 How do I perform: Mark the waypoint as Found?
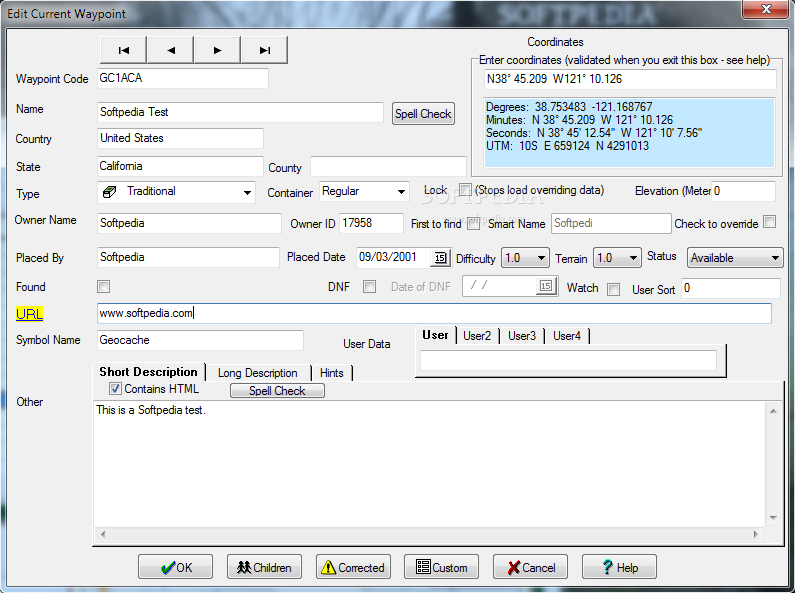click(103, 287)
